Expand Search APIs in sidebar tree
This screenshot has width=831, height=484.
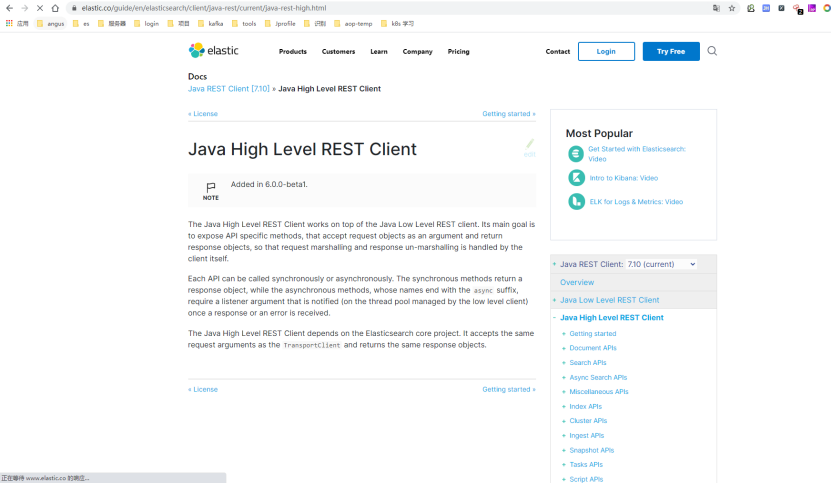pyautogui.click(x=564, y=363)
